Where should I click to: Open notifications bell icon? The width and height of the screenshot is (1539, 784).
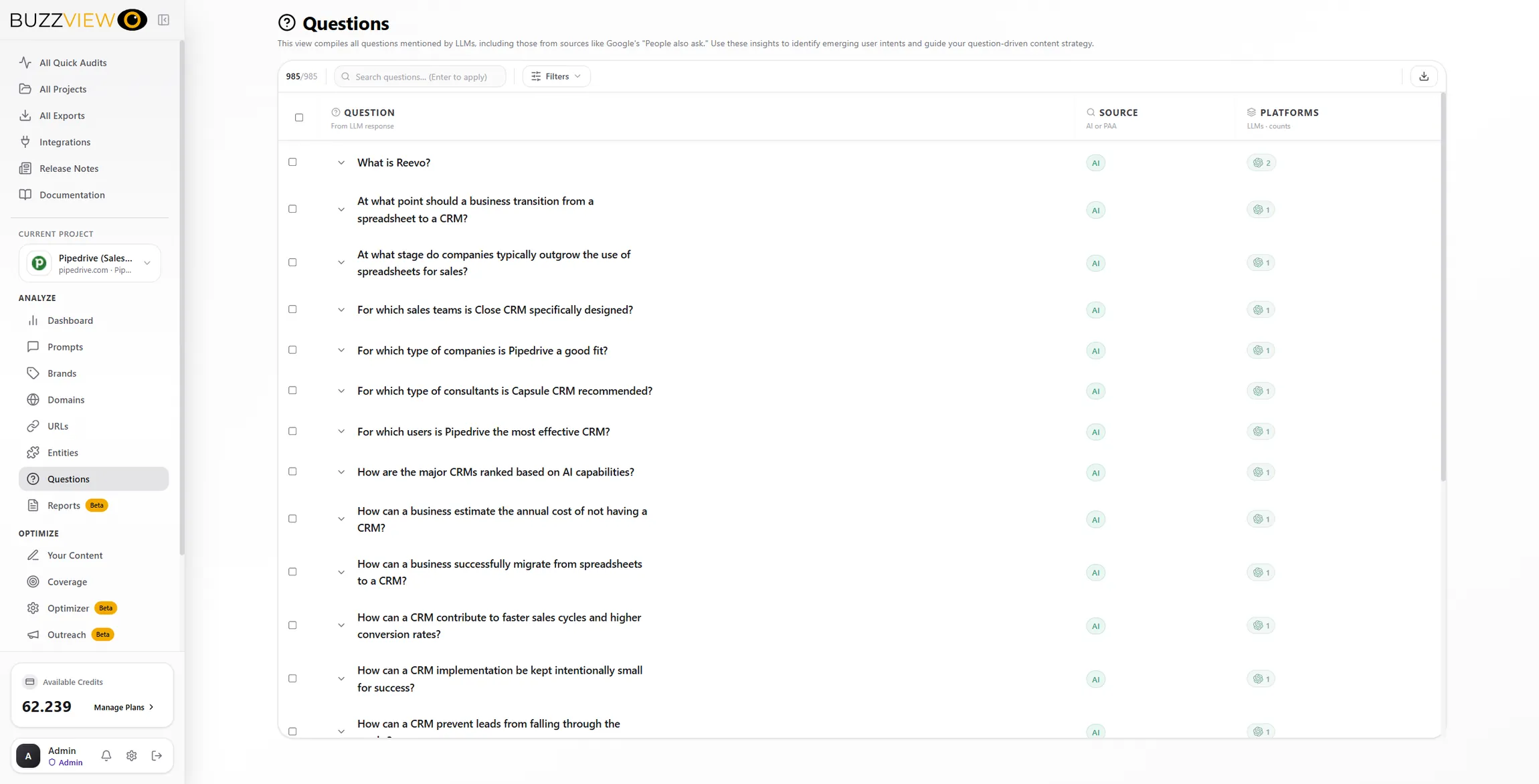point(106,755)
